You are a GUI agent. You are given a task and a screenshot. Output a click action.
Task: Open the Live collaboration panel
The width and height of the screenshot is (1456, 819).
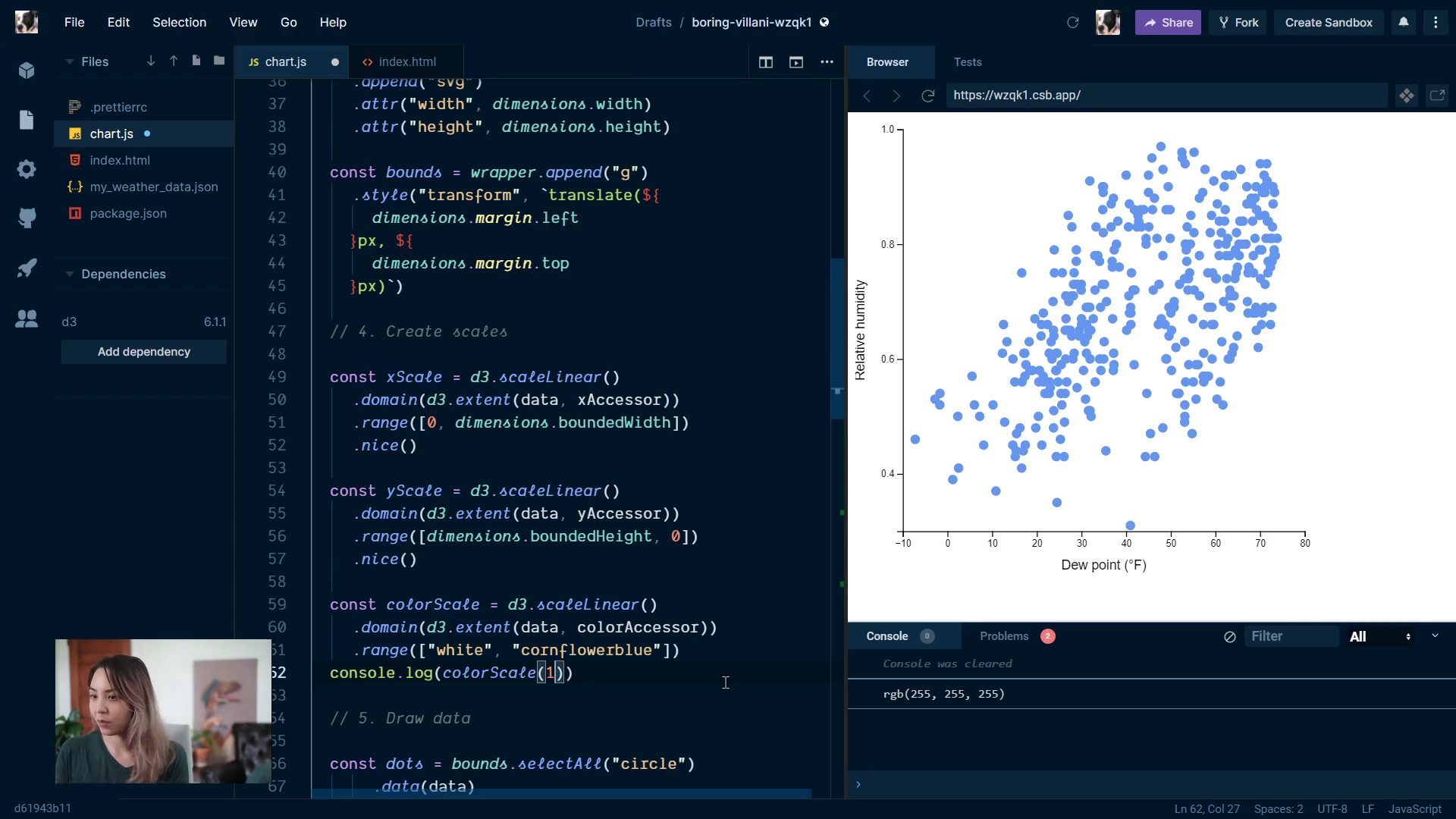[27, 319]
